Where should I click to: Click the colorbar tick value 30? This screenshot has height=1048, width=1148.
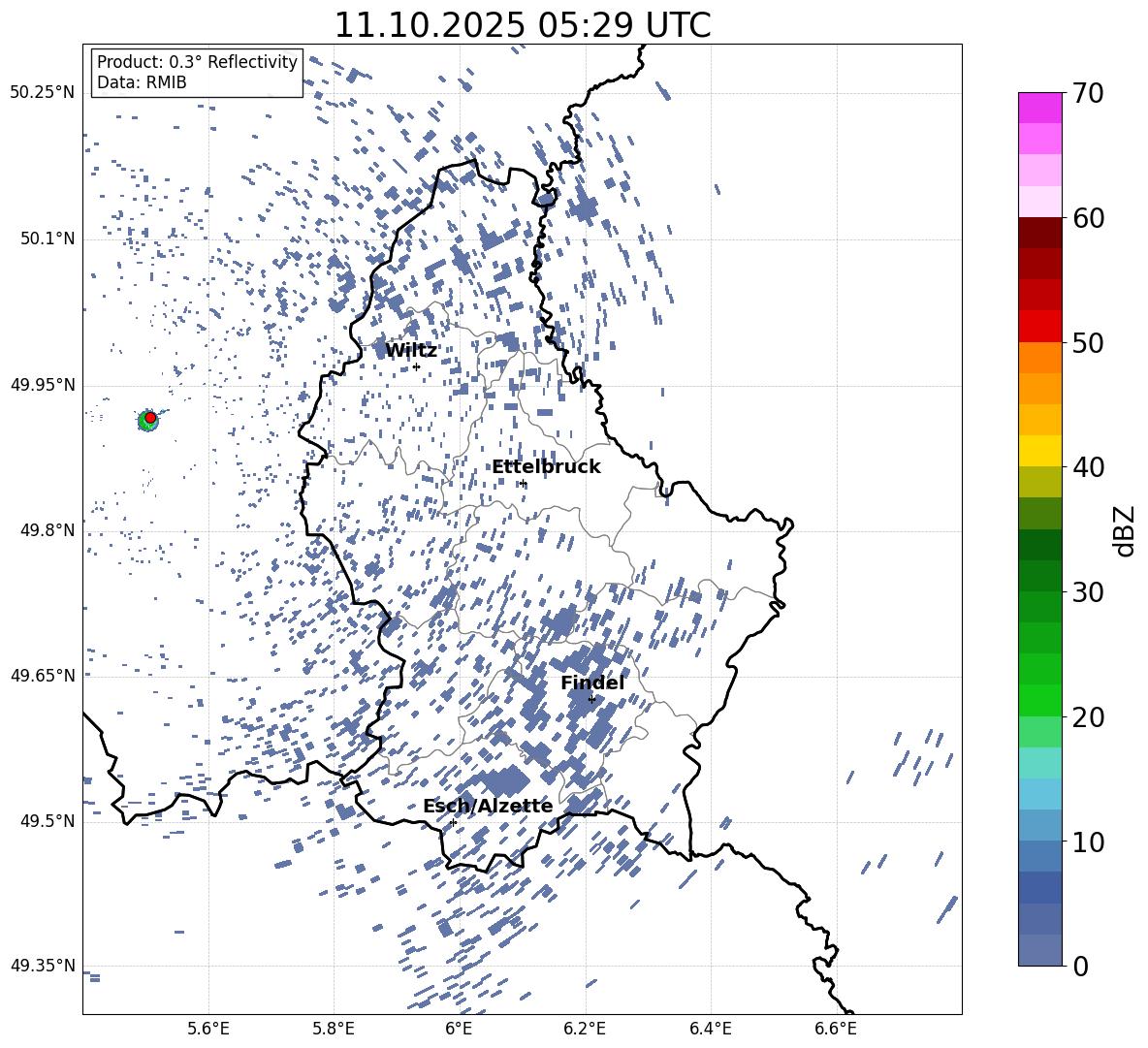tap(1088, 592)
